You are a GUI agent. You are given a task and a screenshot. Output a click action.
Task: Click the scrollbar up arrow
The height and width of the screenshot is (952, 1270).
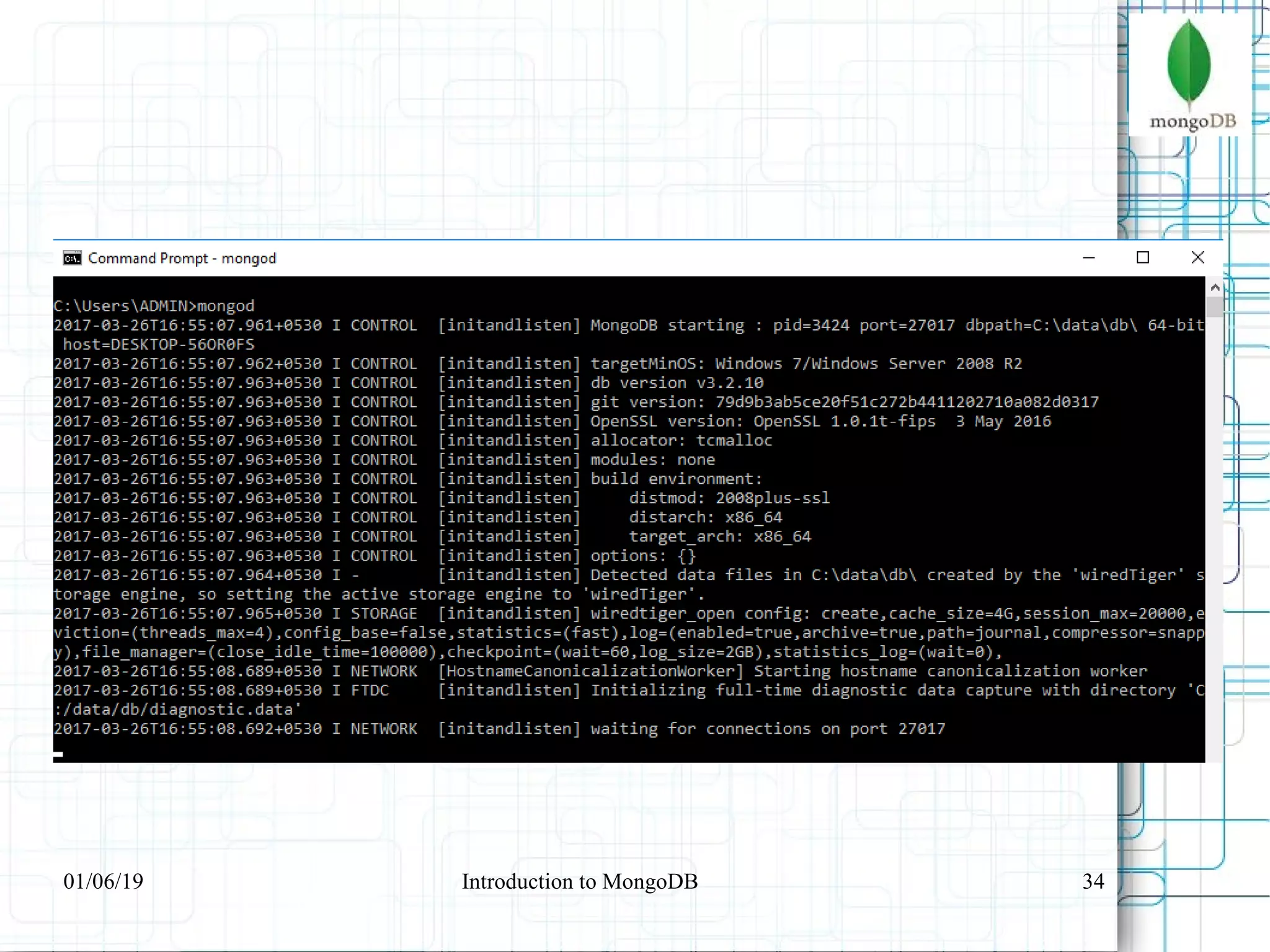(1215, 287)
